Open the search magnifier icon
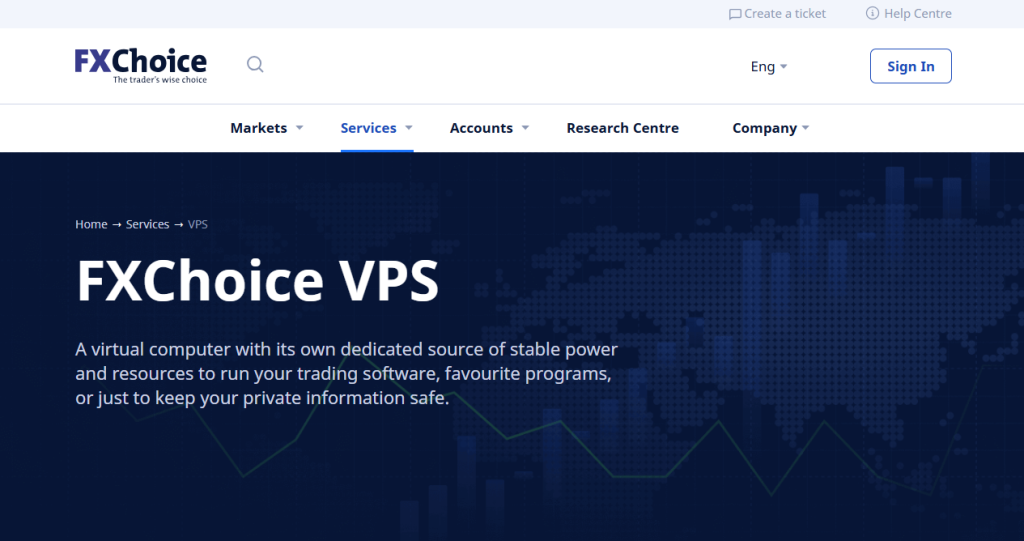Screen dimensions: 1024x541 coord(255,64)
